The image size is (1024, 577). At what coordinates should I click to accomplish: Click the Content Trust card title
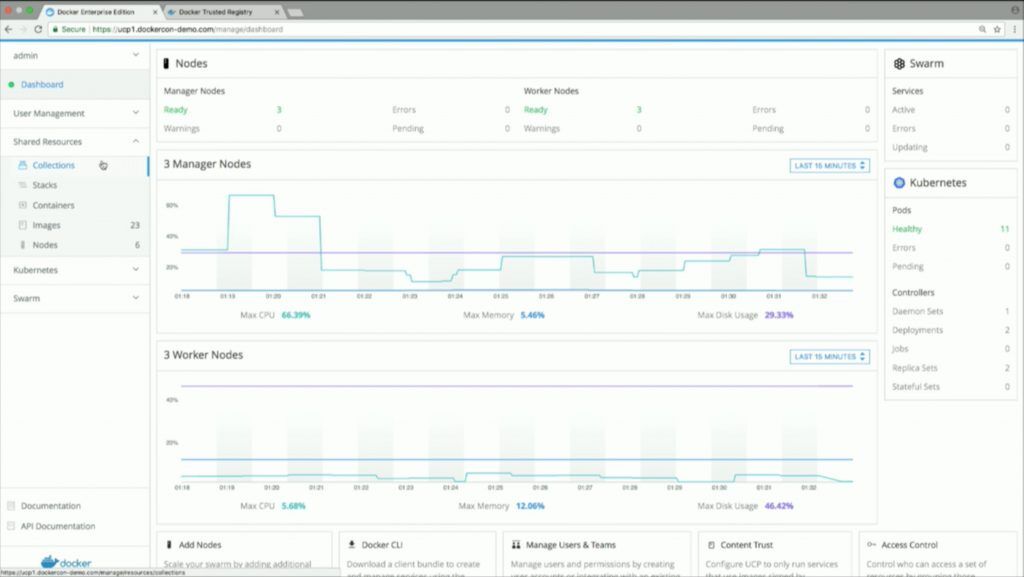(746, 544)
